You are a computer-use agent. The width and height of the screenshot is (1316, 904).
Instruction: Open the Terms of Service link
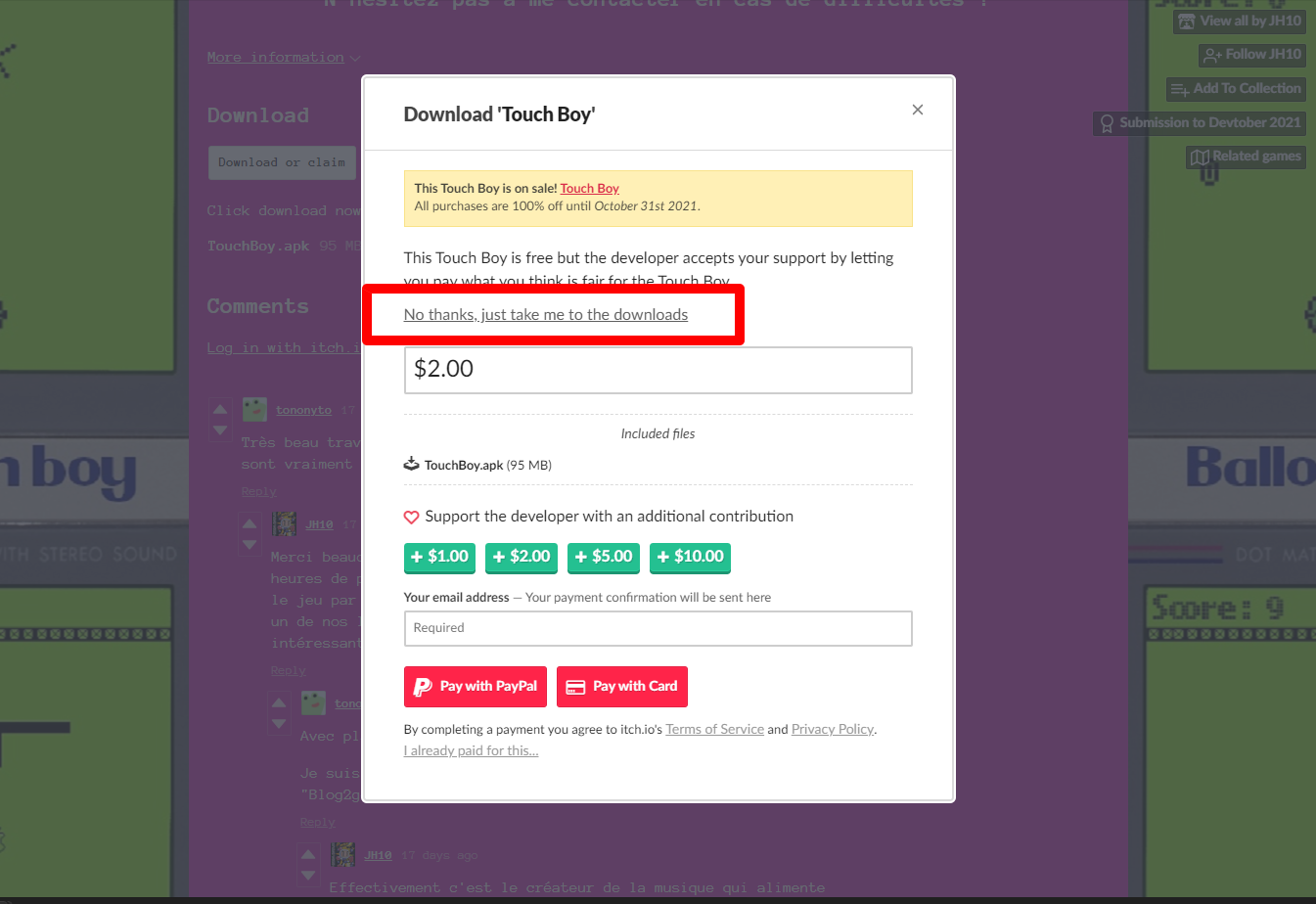[714, 729]
